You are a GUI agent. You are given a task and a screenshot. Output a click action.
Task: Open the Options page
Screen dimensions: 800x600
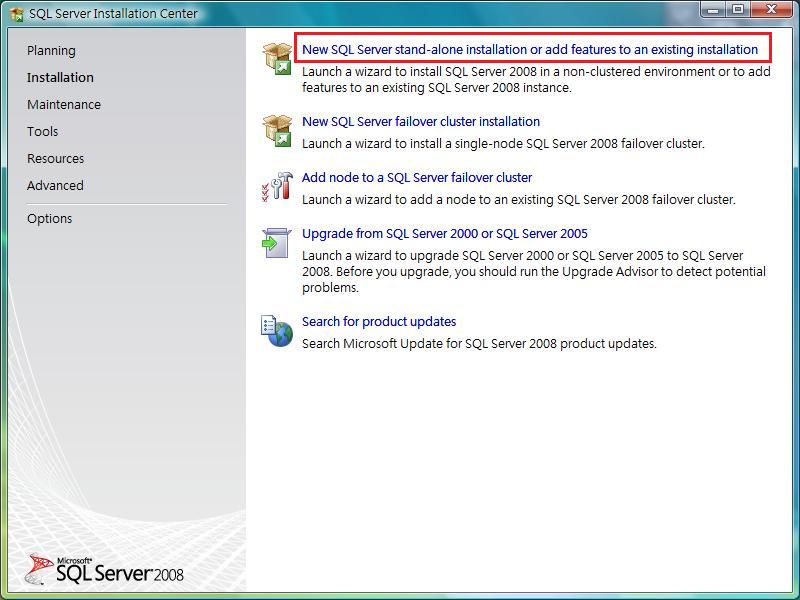coord(49,218)
